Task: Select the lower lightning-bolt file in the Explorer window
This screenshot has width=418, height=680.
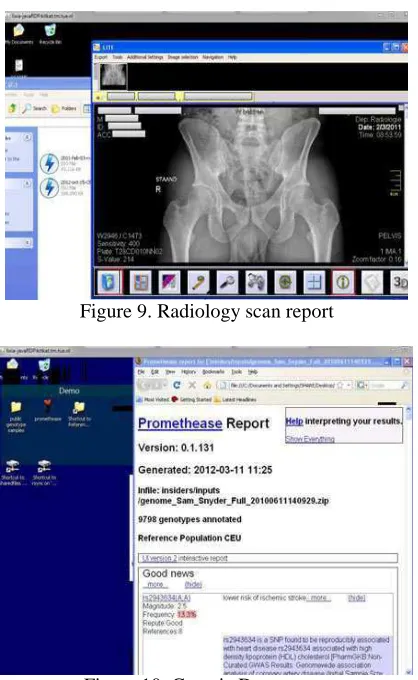Action: 49,188
